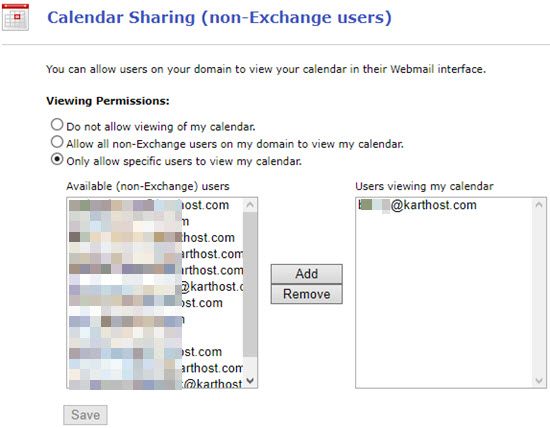550x428 pixels.
Task: Select the @karthost.com user in viewing list
Action: point(417,205)
